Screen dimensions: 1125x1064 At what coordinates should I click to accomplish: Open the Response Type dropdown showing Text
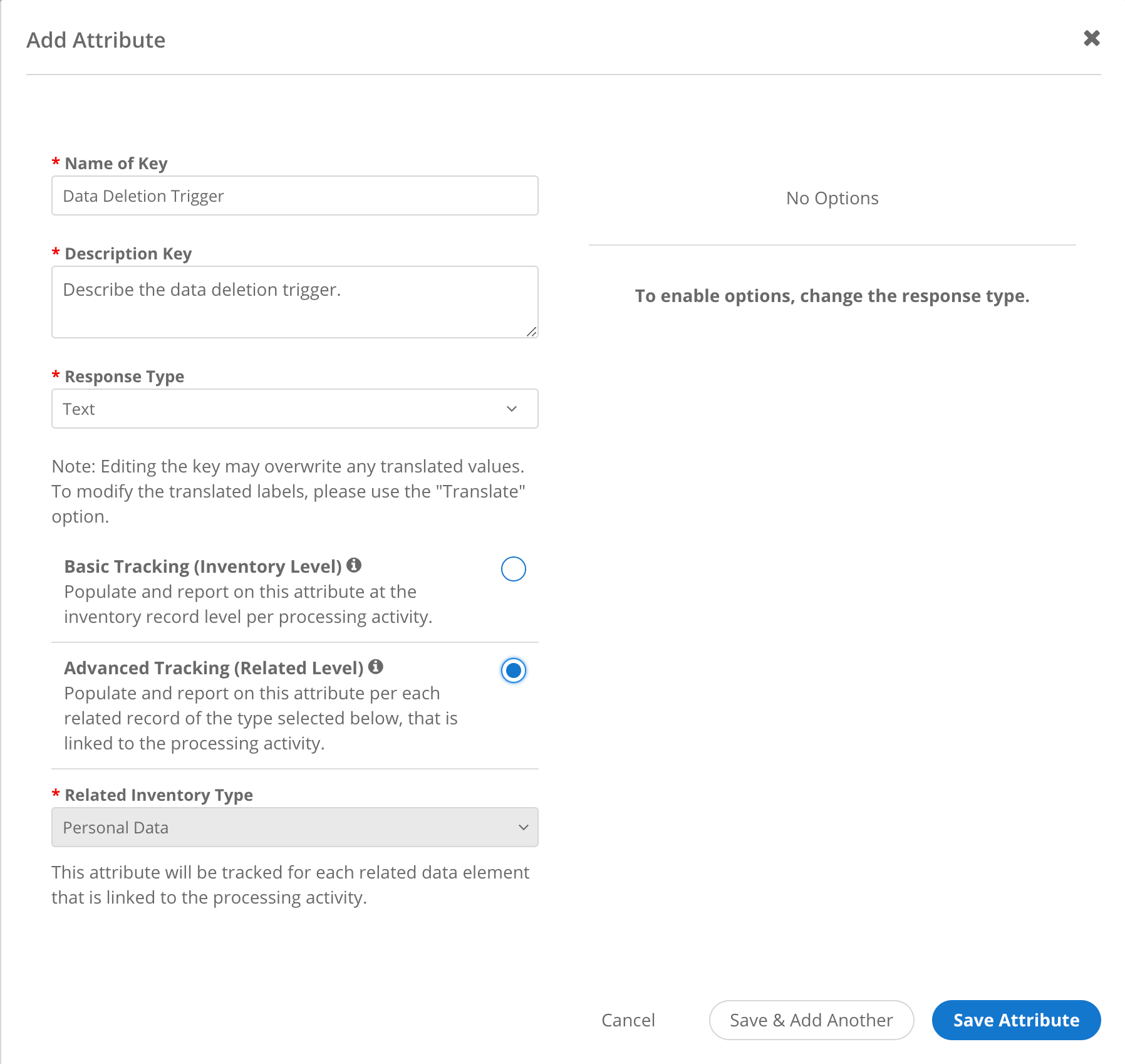[x=294, y=409]
